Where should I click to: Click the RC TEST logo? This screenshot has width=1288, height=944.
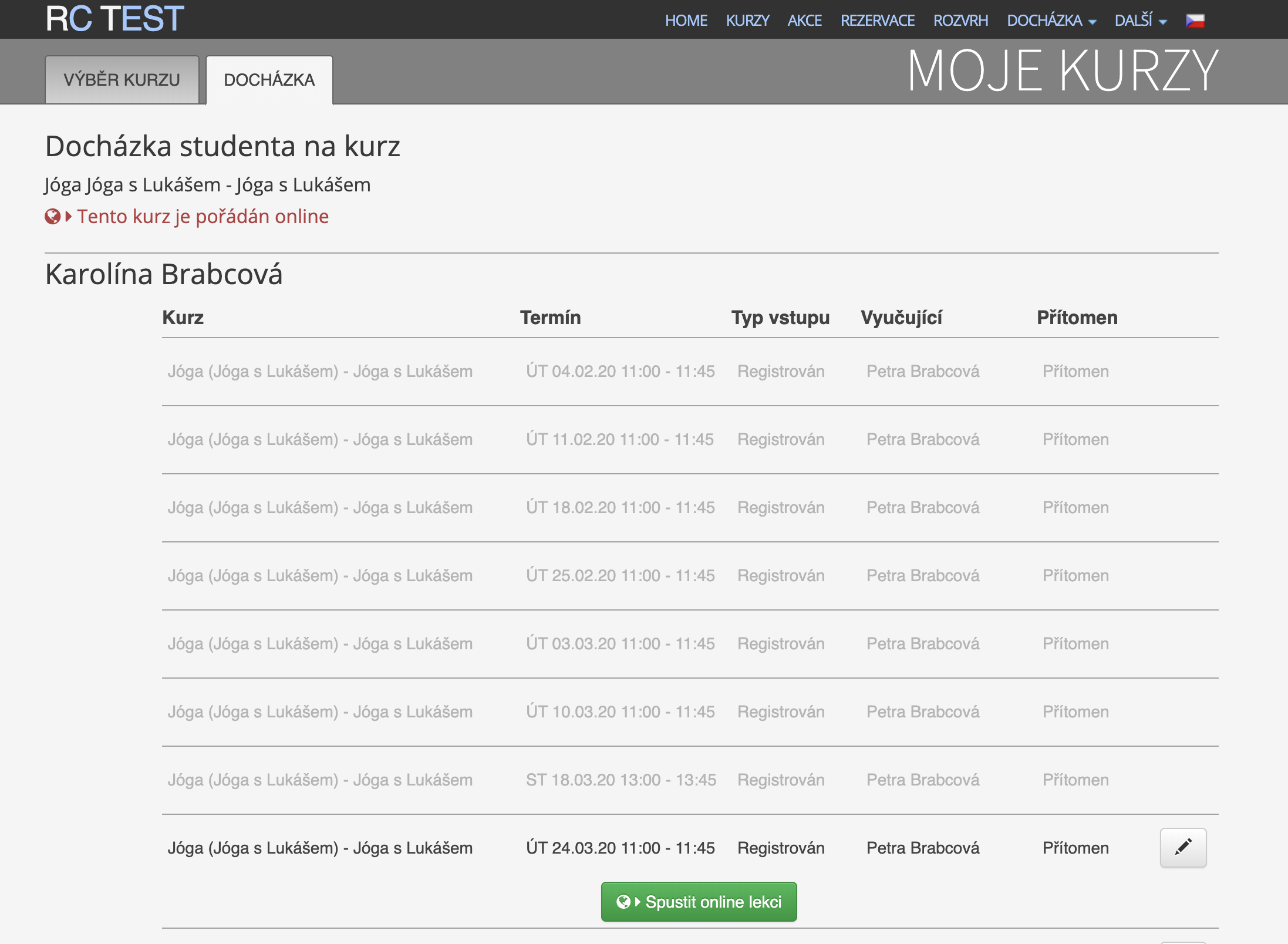point(115,19)
